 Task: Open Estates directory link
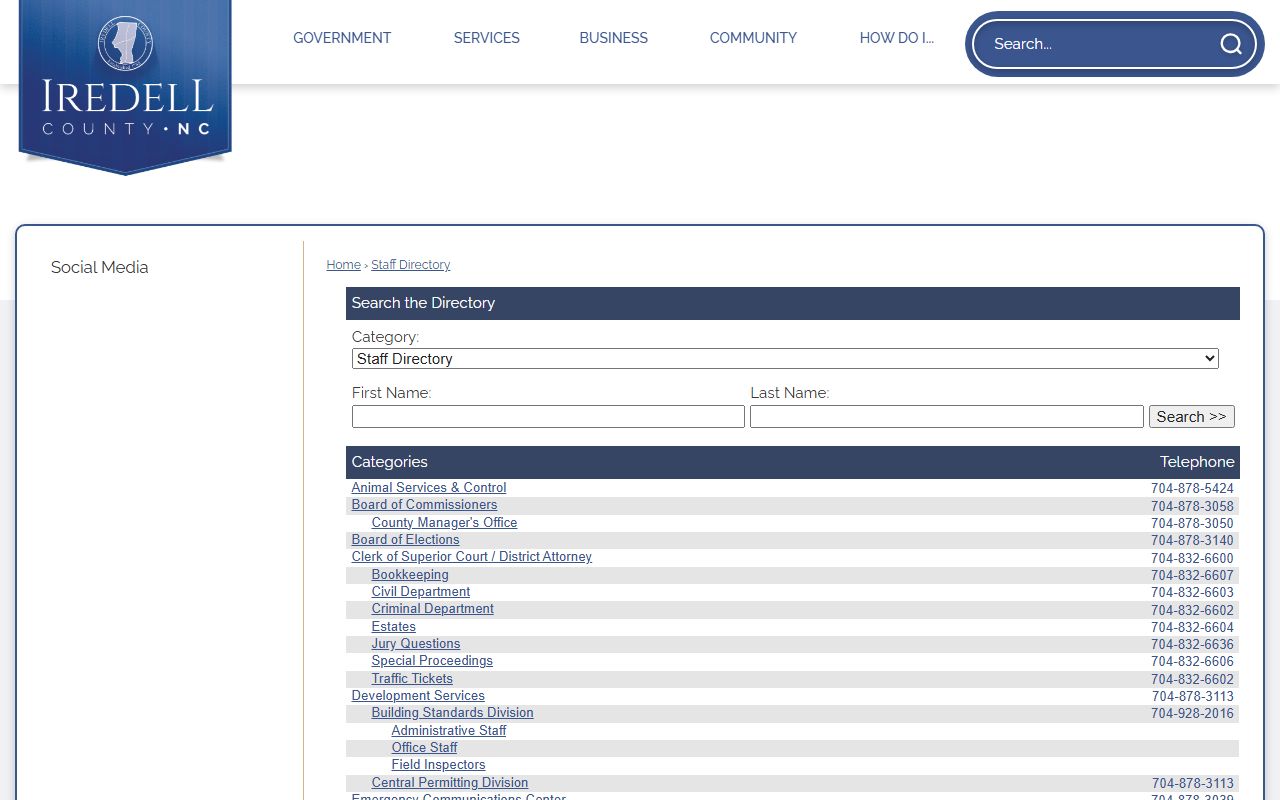click(394, 627)
